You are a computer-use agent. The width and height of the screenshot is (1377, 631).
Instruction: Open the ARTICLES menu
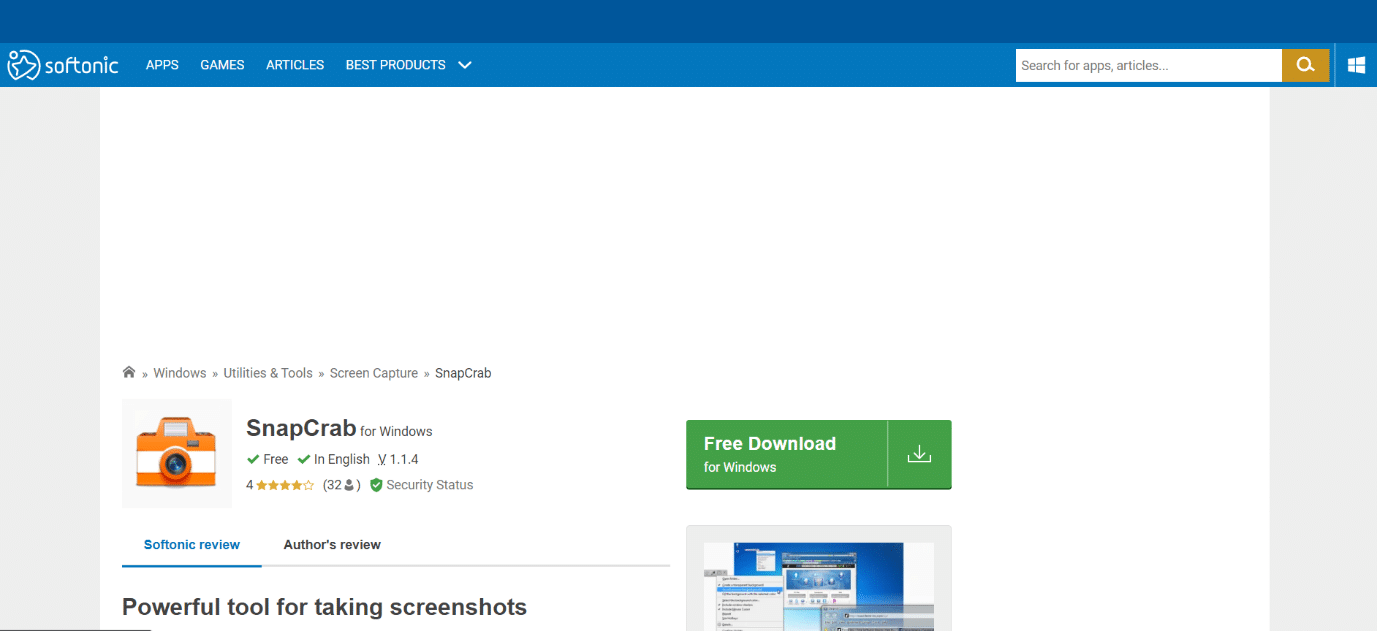coord(295,65)
